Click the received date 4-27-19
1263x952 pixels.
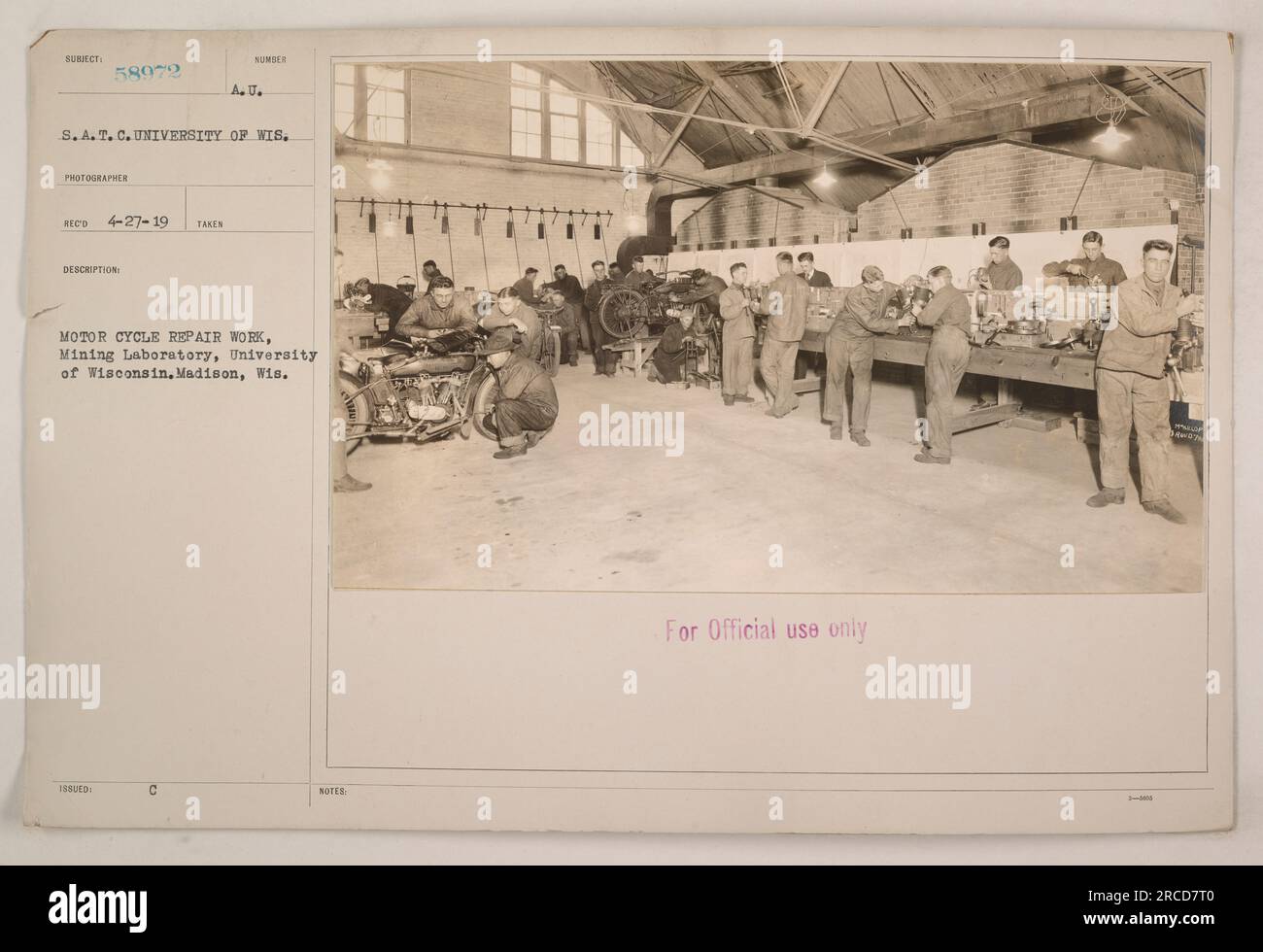138,221
